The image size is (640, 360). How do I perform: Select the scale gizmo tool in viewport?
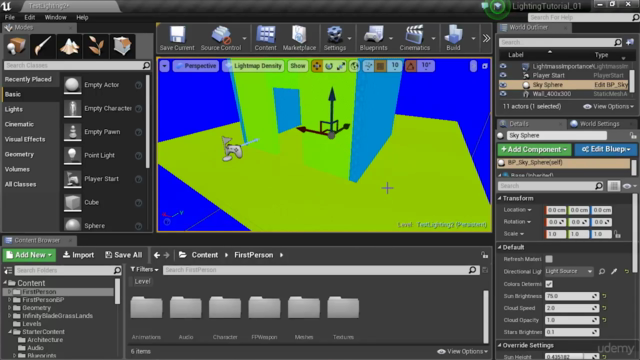[341, 66]
